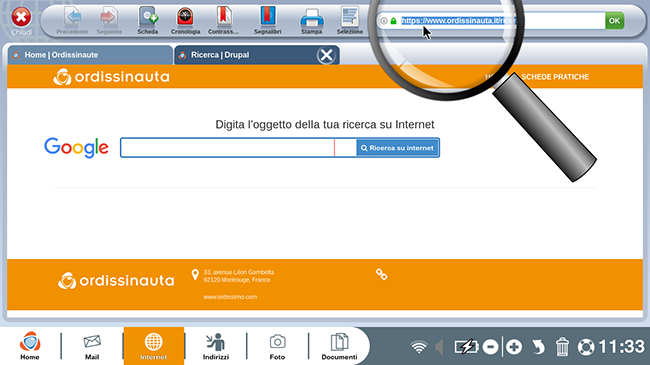
Task: Open the Home app in the bottom bar
Action: (x=30, y=346)
